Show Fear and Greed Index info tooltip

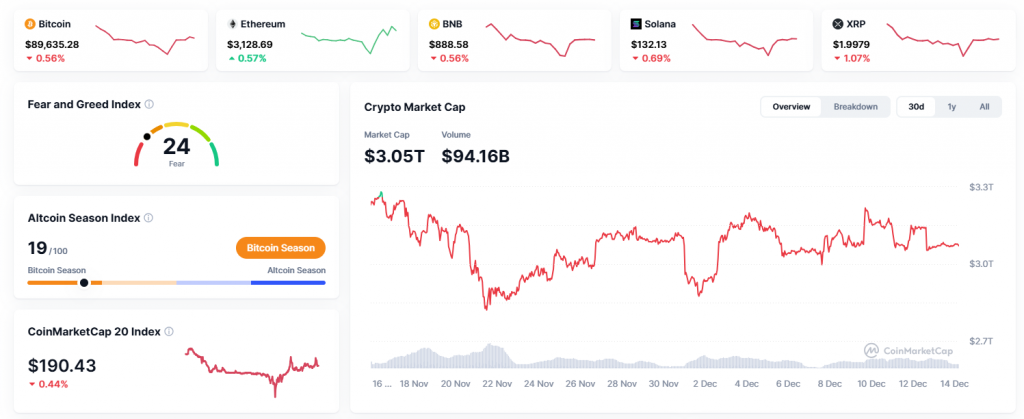click(x=149, y=104)
